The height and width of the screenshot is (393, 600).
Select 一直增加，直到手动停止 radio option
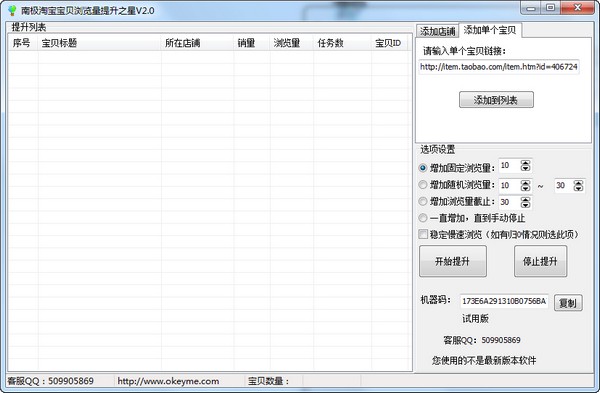422,218
